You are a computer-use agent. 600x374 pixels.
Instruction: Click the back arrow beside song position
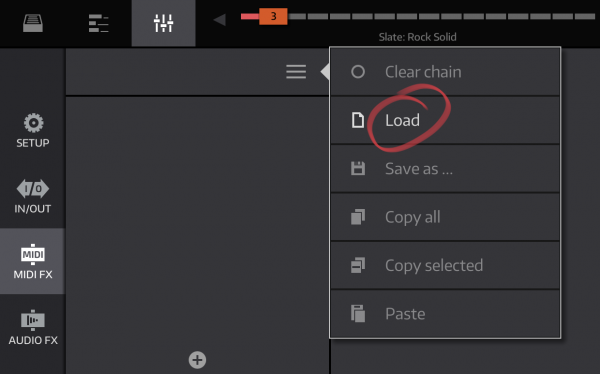[220, 20]
